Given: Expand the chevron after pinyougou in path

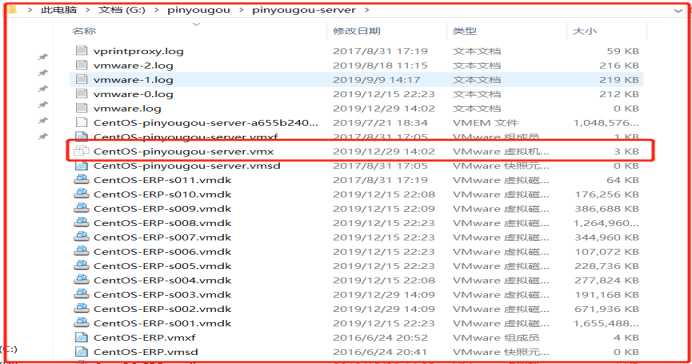Looking at the screenshot, I should click(241, 10).
